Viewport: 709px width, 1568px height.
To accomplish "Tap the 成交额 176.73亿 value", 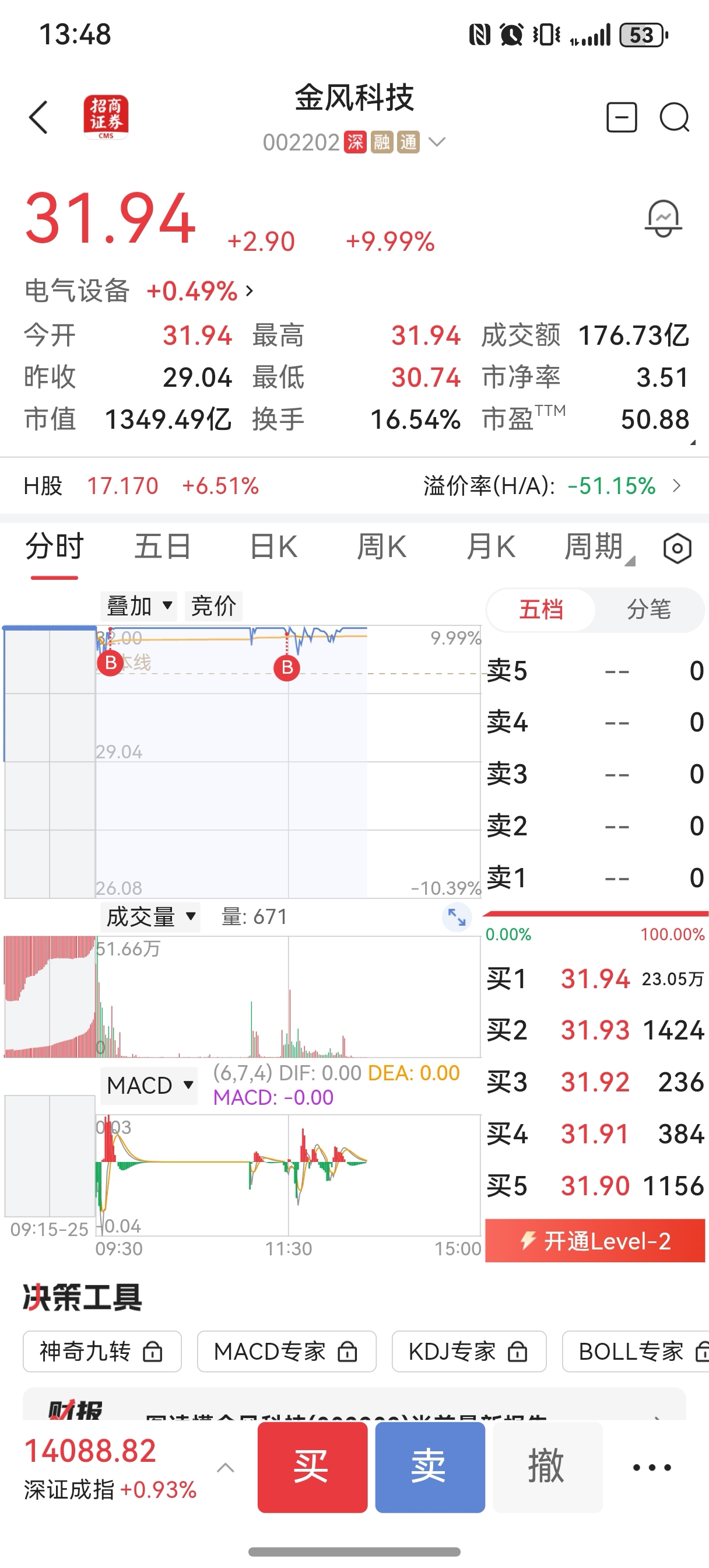I will coord(634,335).
